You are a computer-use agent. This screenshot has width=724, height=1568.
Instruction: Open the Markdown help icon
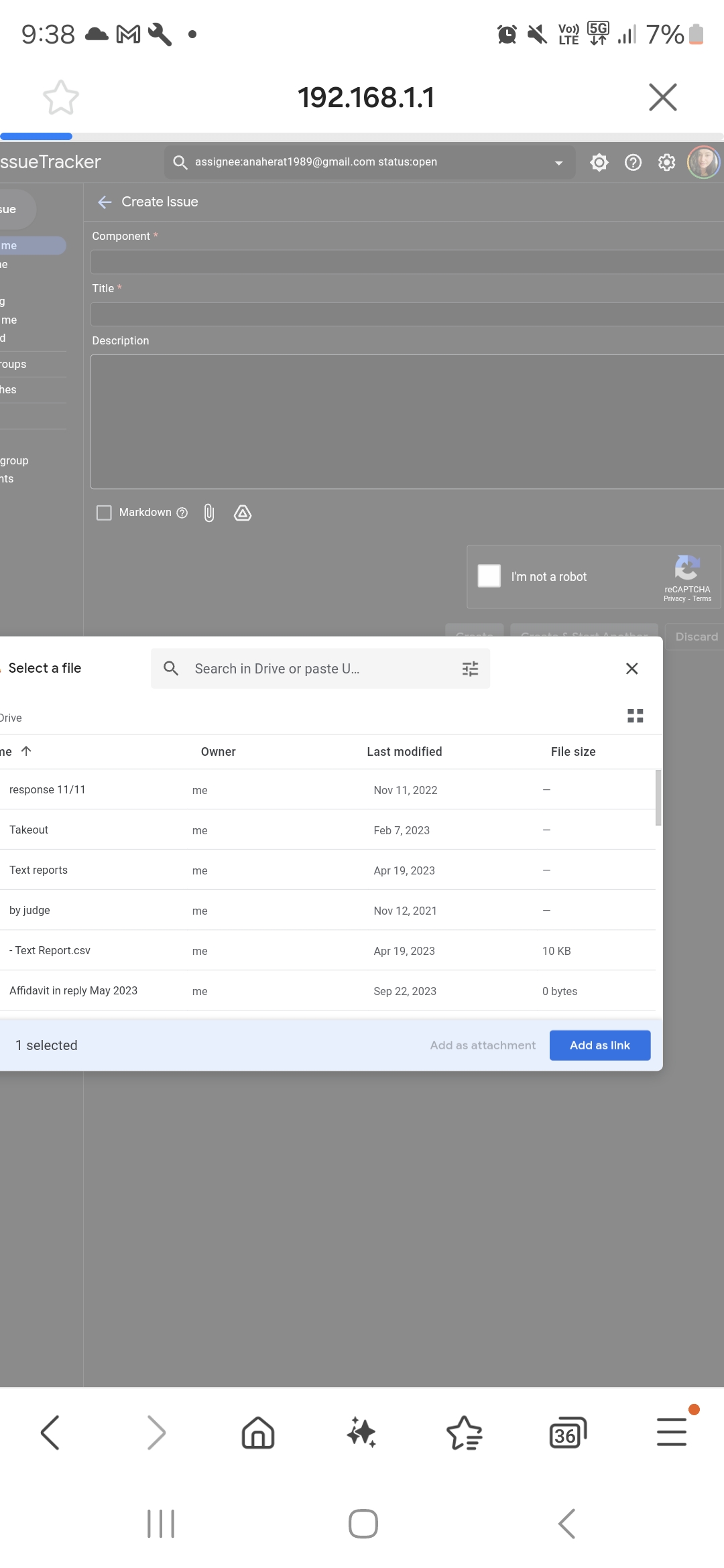pos(182,513)
